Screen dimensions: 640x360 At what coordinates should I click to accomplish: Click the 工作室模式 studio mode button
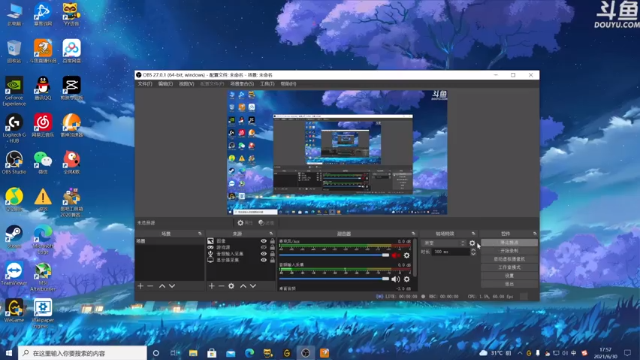pyautogui.click(x=509, y=267)
